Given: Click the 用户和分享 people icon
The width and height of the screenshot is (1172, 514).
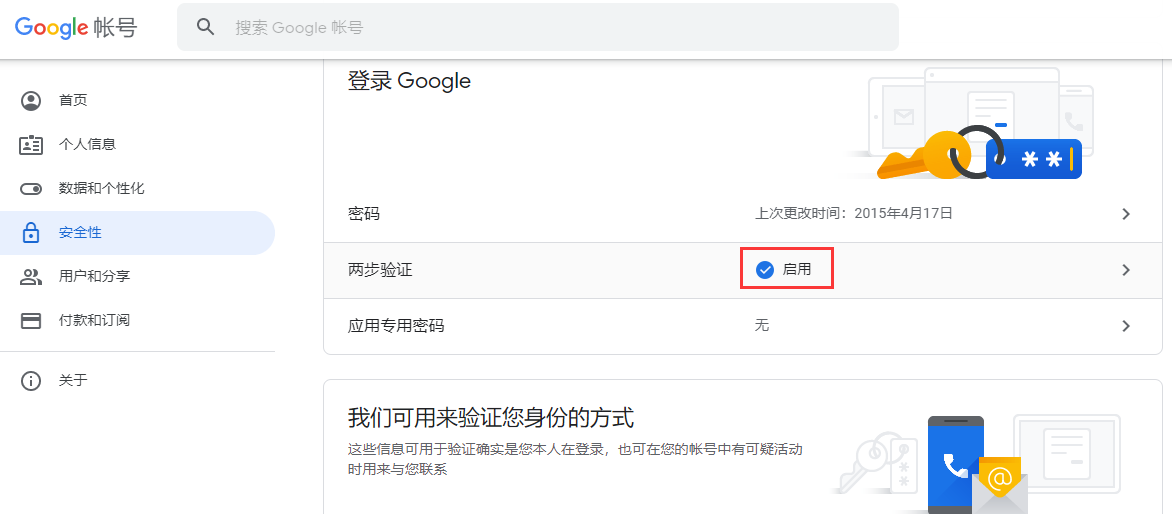Looking at the screenshot, I should pos(31,277).
